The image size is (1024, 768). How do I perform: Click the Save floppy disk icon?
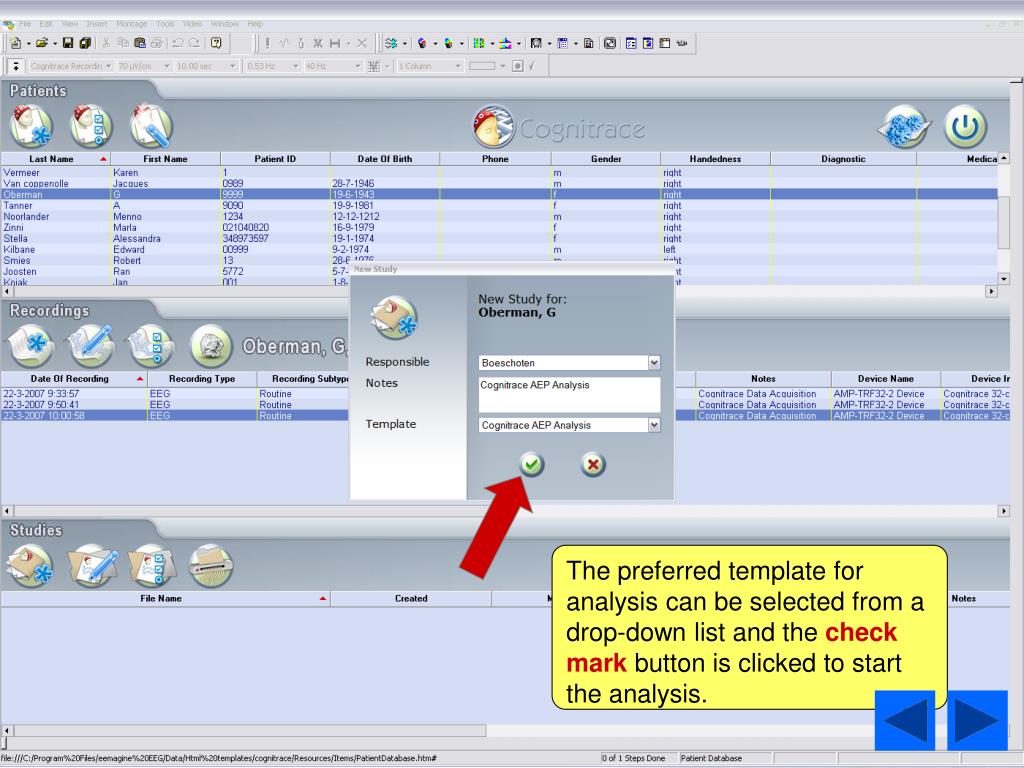[x=68, y=43]
